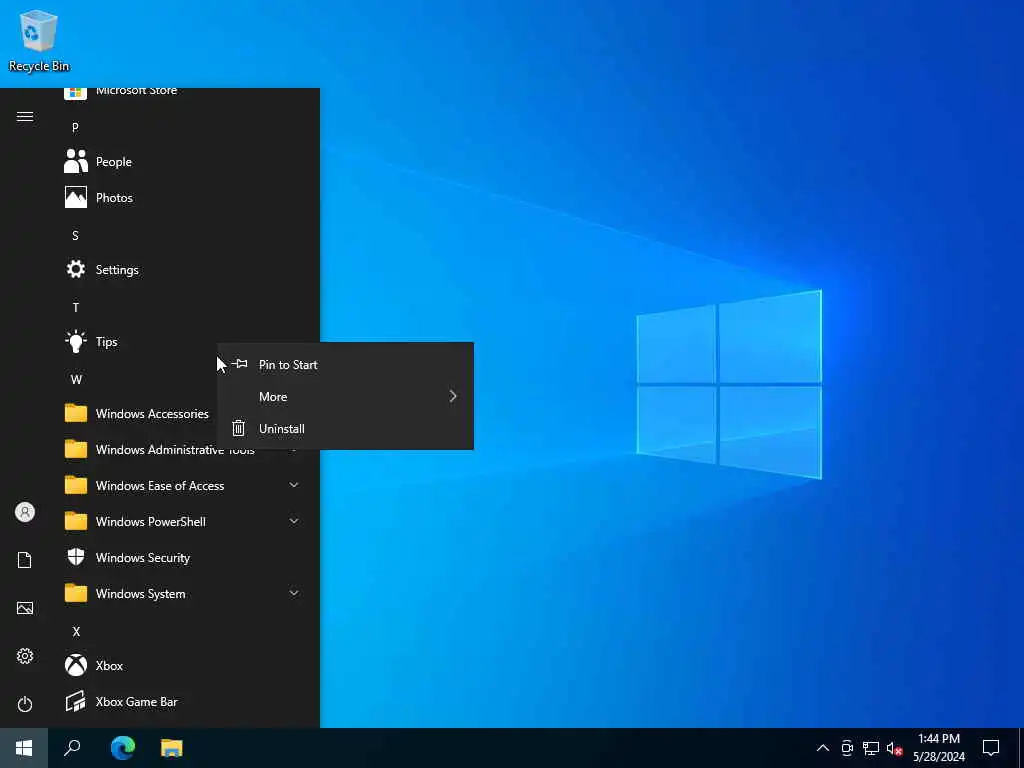This screenshot has height=768, width=1024.
Task: Open Xbox Game Bar
Action: coord(183,701)
